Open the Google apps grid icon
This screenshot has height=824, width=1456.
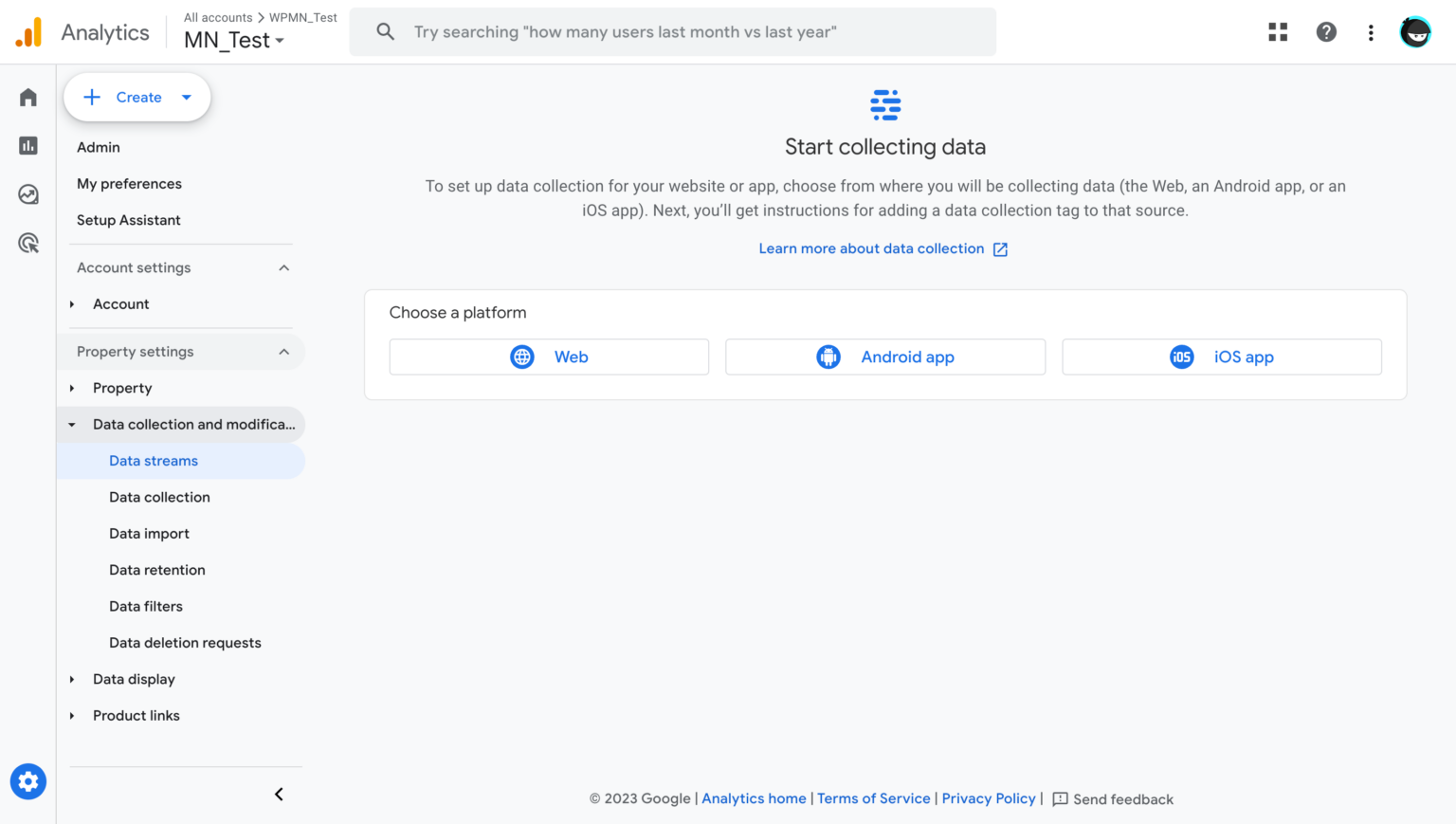coord(1277,31)
